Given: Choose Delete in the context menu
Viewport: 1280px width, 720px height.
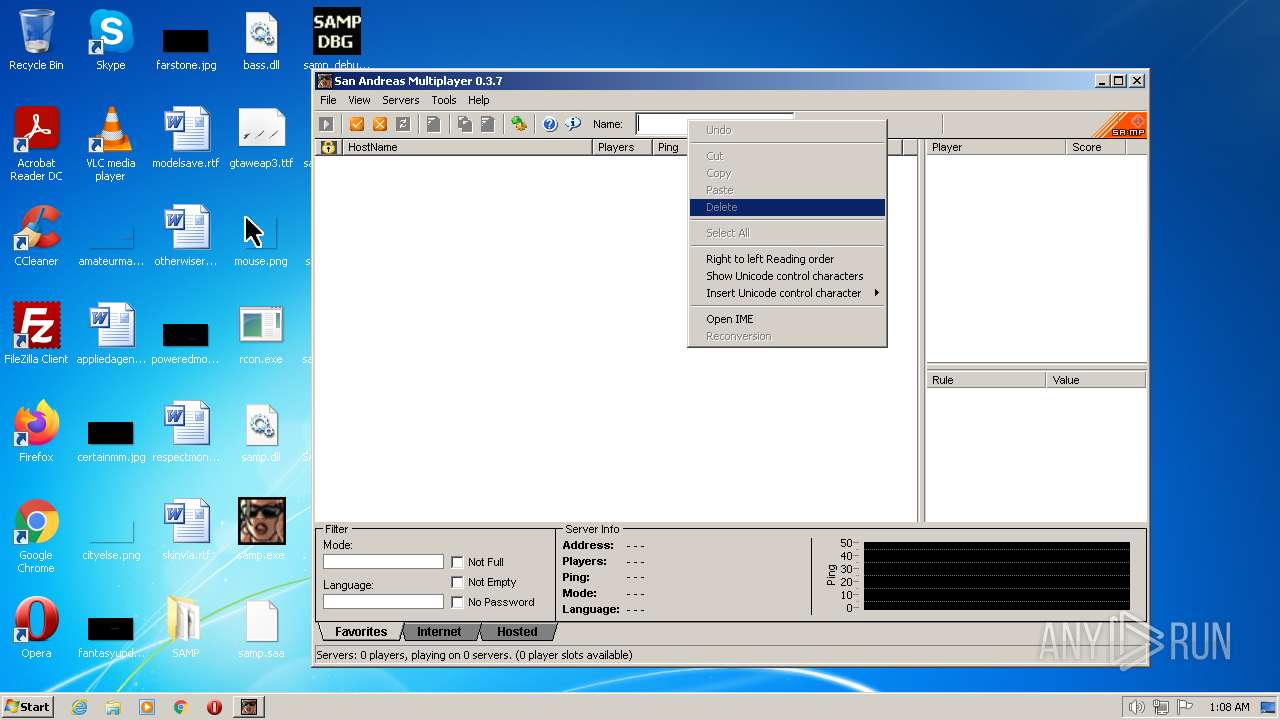Looking at the screenshot, I should point(787,207).
